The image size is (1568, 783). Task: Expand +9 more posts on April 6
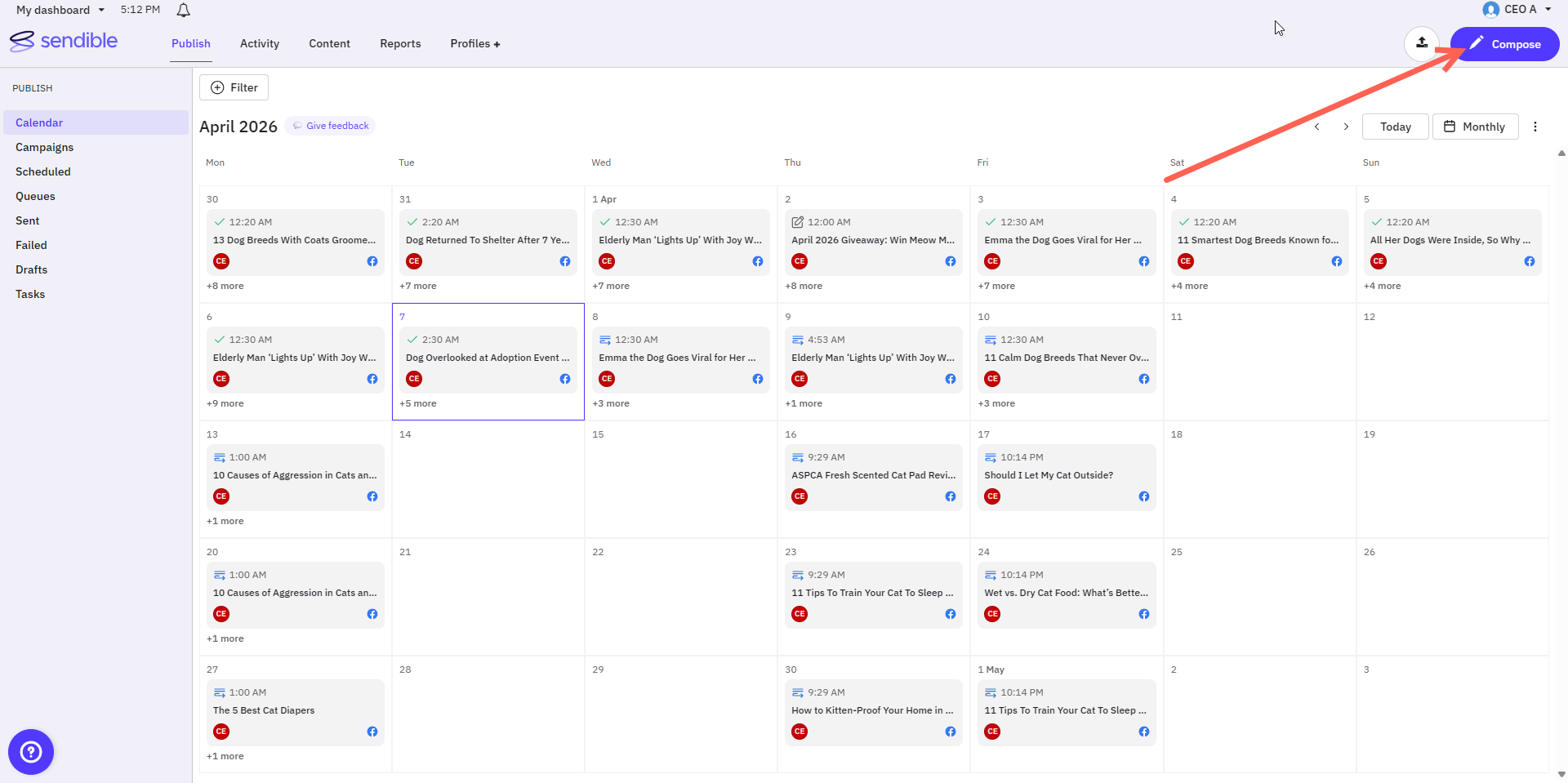[x=225, y=403]
